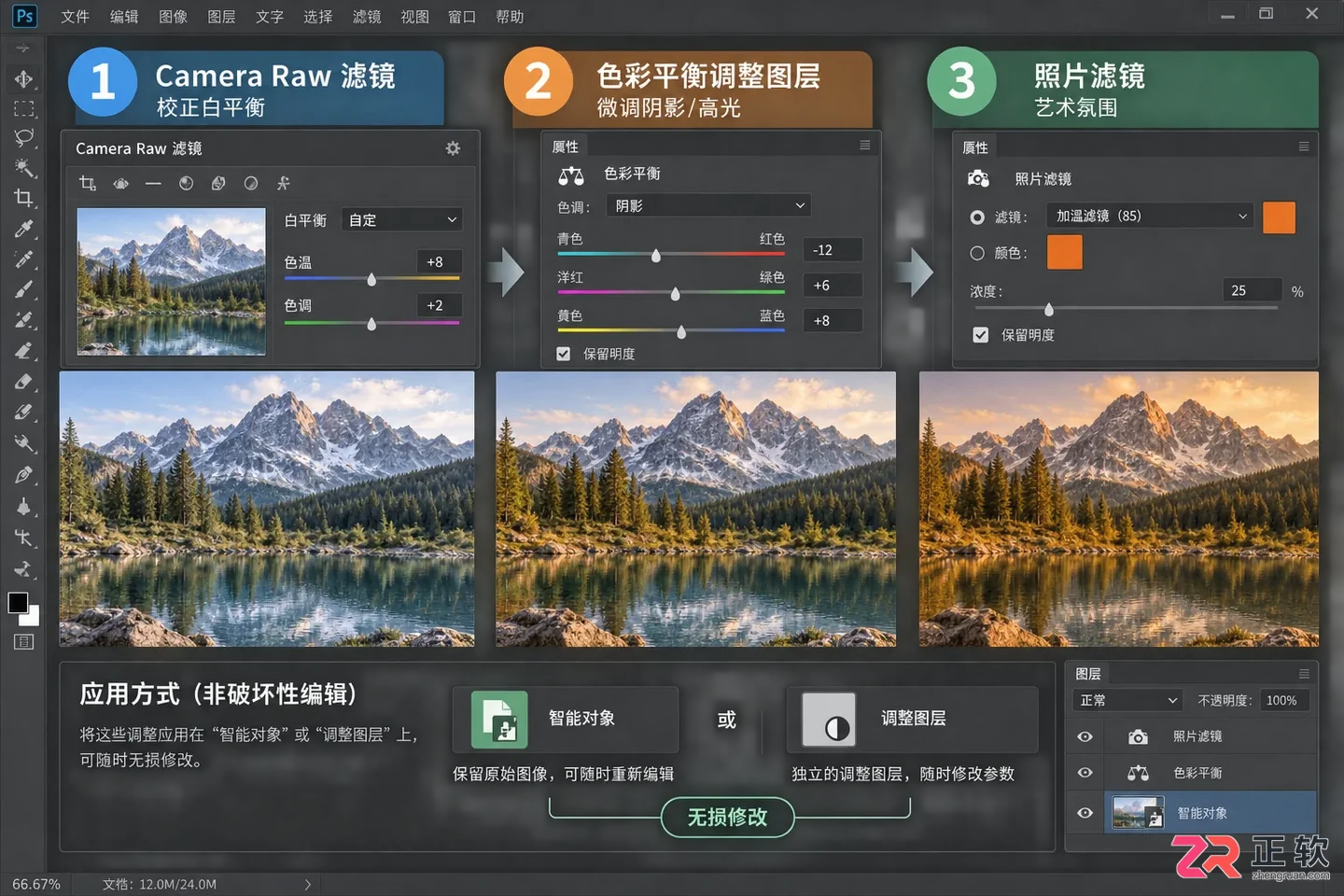Click the orange filter color swatch
The height and width of the screenshot is (896, 1344).
1279,217
